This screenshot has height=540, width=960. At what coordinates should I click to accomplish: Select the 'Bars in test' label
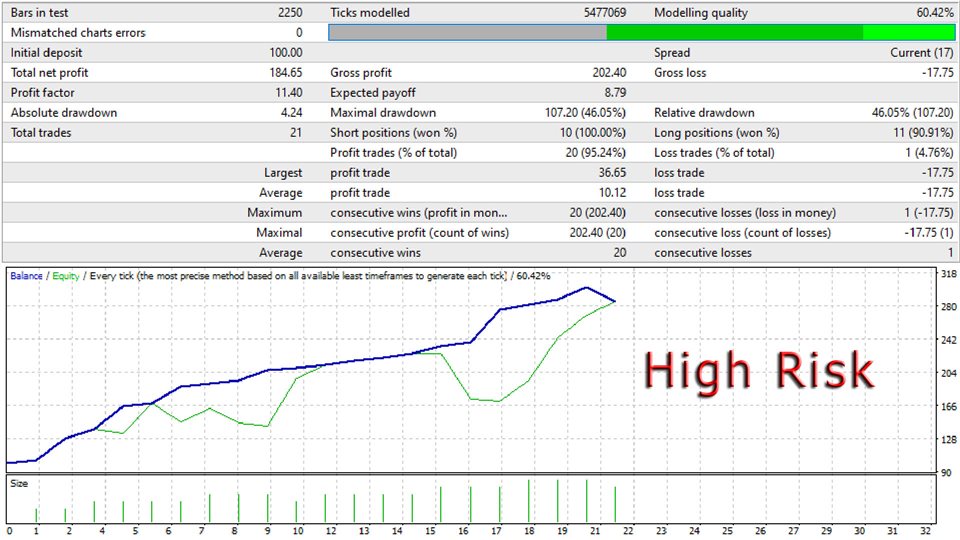(40, 12)
